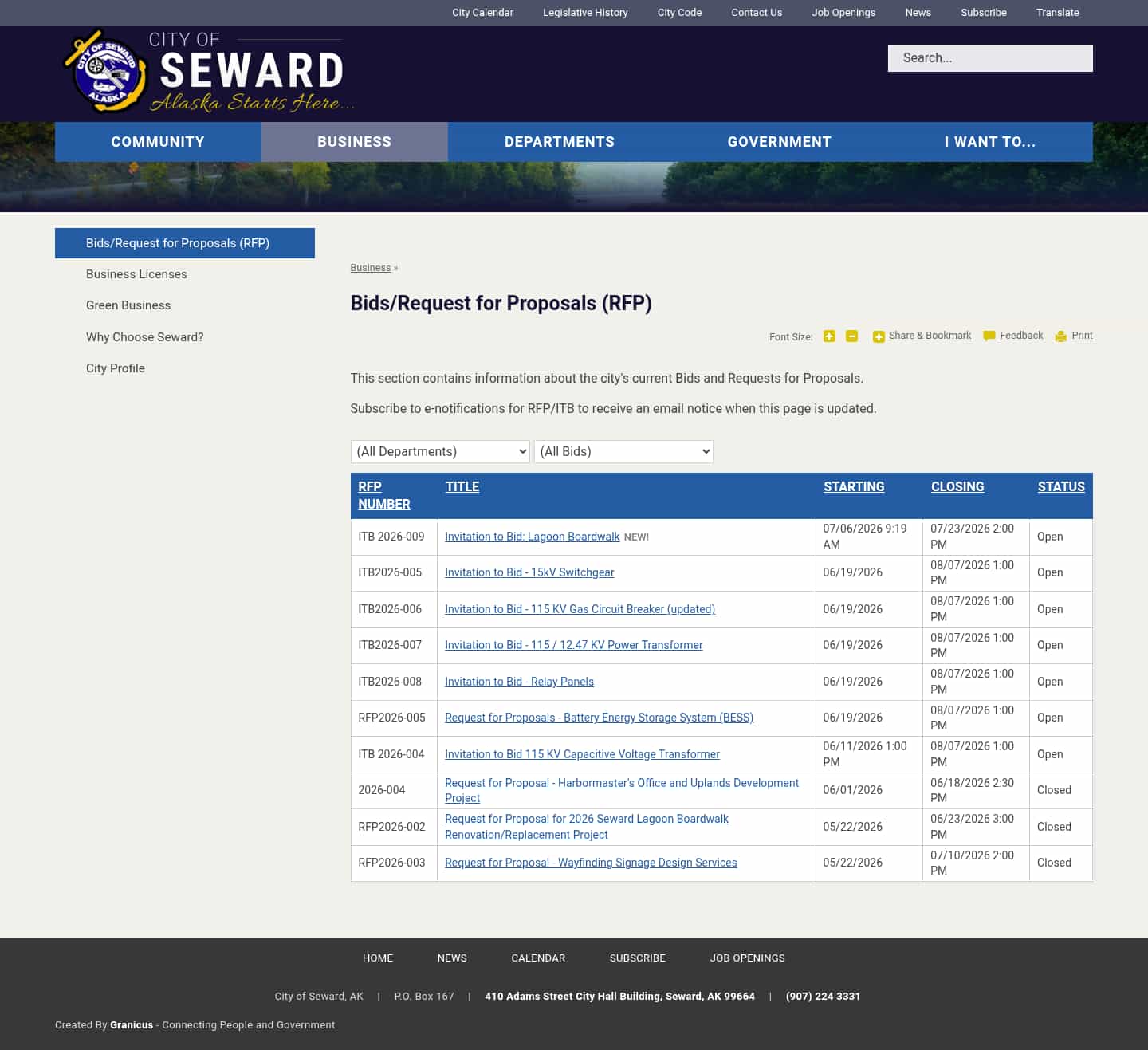Click the P.O. Box 167 footer text
This screenshot has height=1050, width=1148.
(424, 997)
